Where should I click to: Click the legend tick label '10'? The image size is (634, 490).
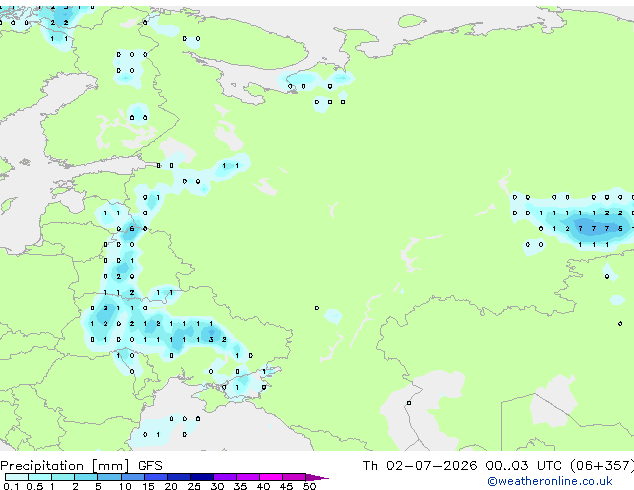(125, 486)
